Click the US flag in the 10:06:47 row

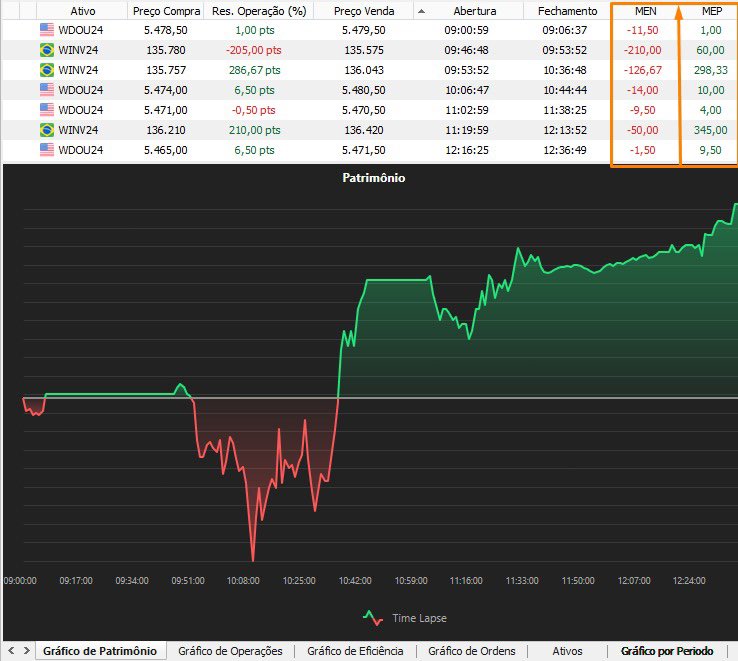pyautogui.click(x=47, y=89)
